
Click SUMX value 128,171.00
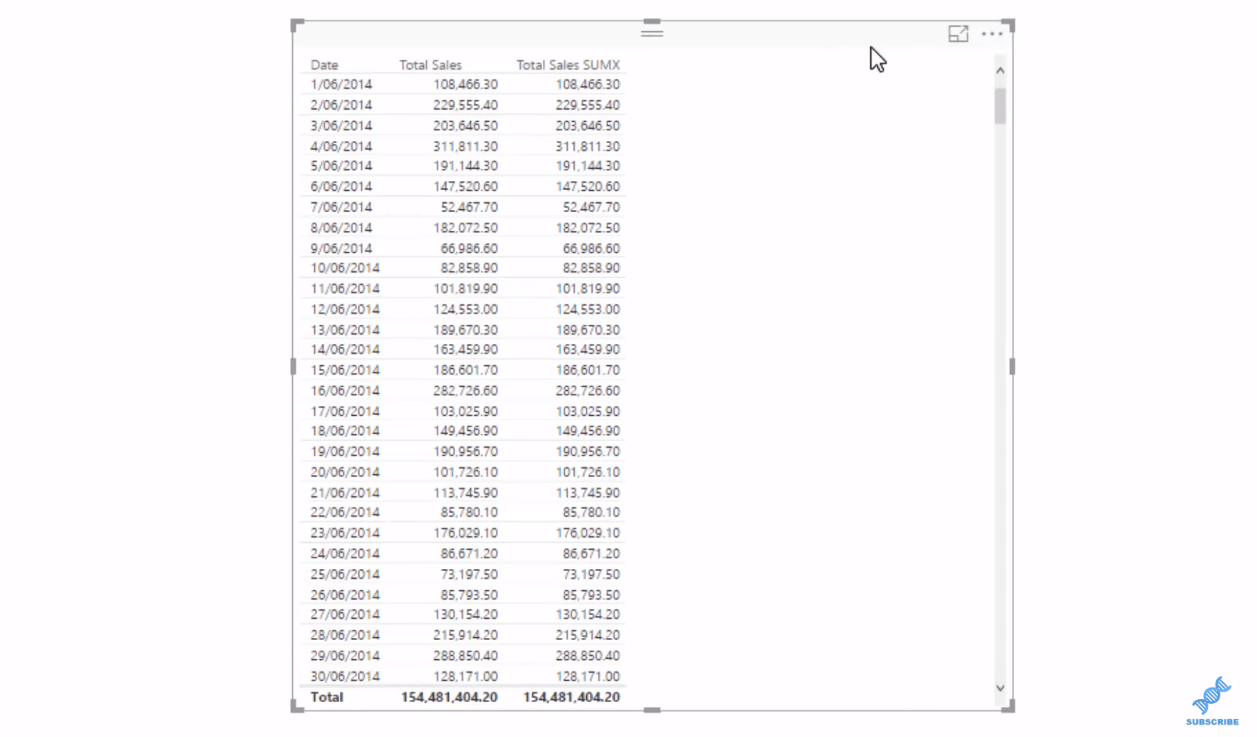pos(588,676)
